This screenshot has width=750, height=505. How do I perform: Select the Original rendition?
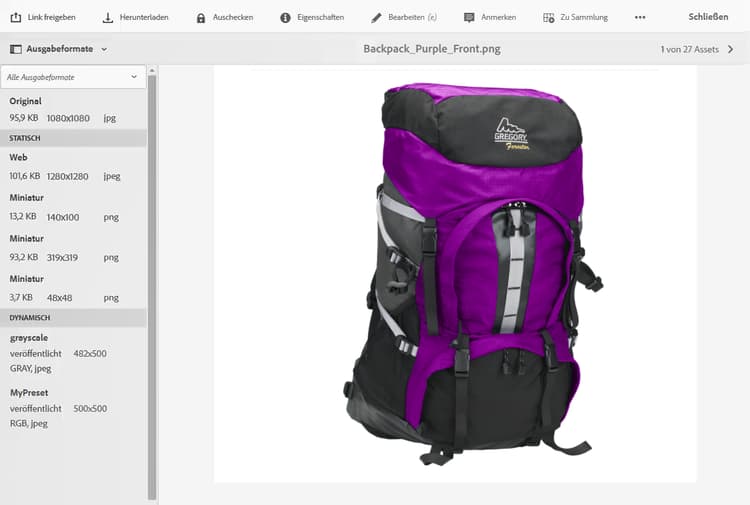[73, 110]
